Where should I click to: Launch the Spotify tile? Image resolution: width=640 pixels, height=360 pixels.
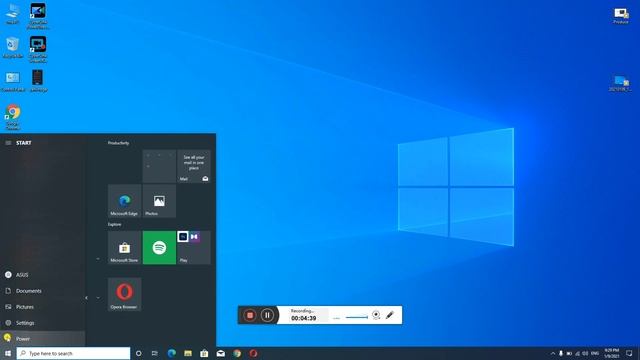pyautogui.click(x=159, y=247)
